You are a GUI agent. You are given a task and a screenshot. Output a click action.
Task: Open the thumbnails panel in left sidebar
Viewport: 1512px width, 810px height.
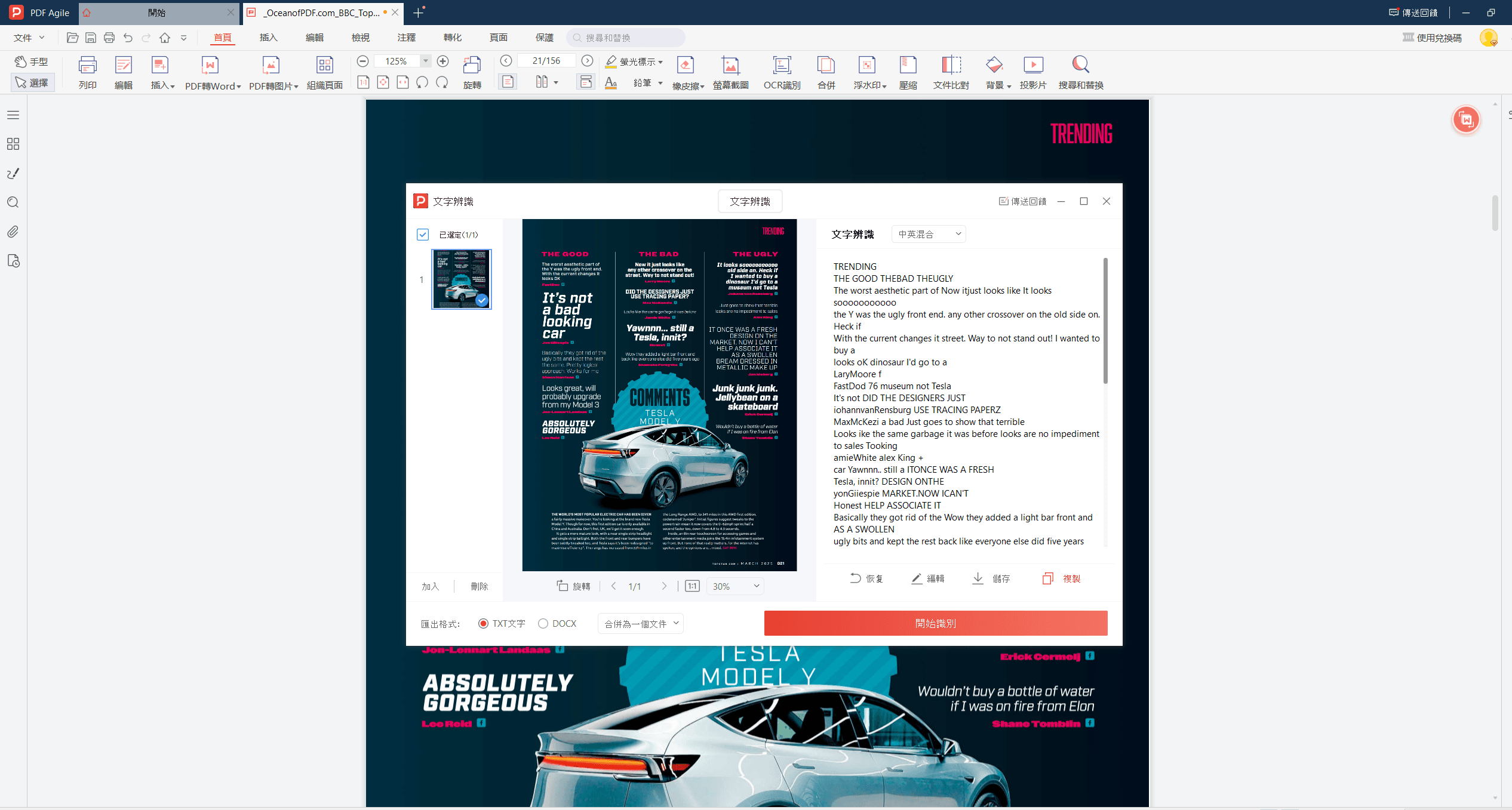coord(13,144)
